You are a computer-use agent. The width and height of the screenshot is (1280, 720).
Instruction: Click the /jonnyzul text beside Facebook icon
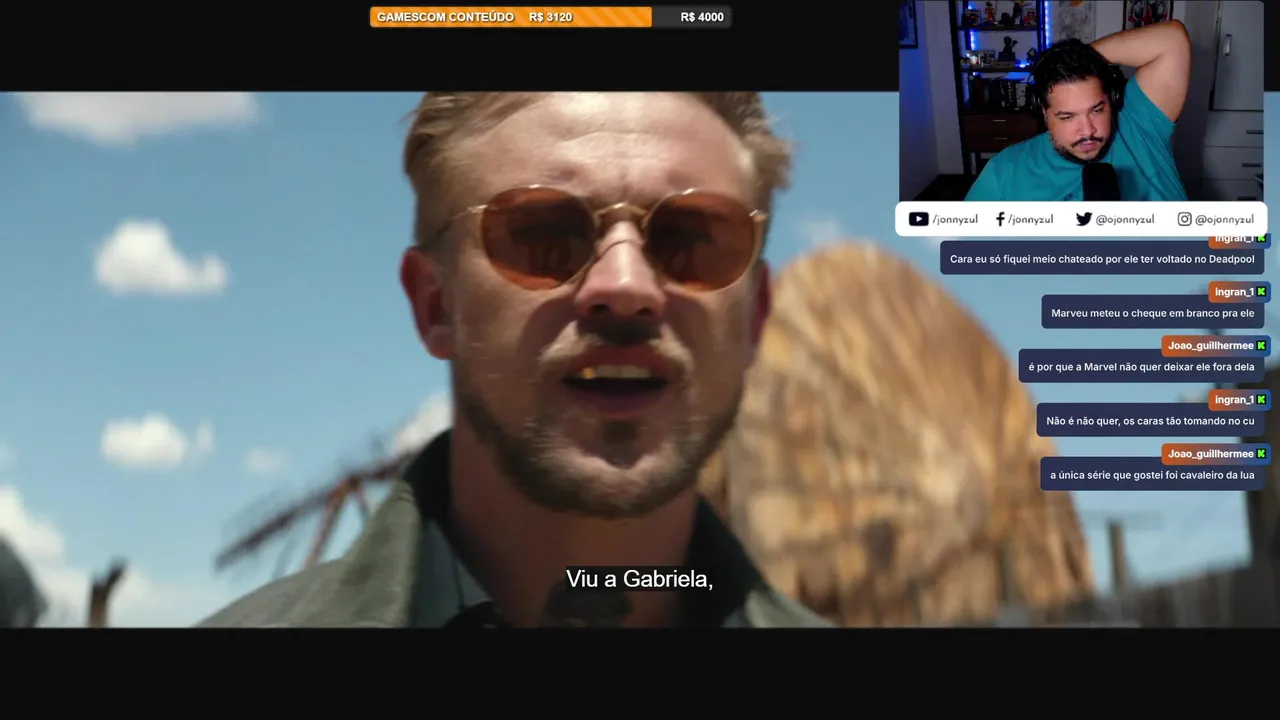[x=1030, y=219]
